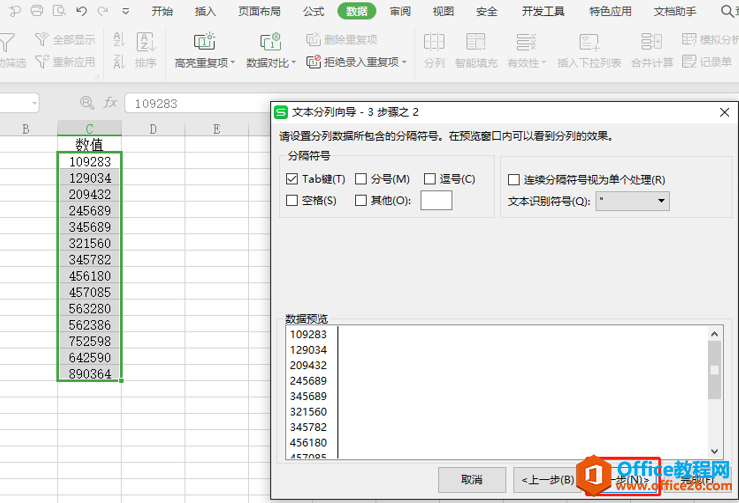Image resolution: width=739 pixels, height=503 pixels.
Task: Select column D header
Action: (153, 129)
